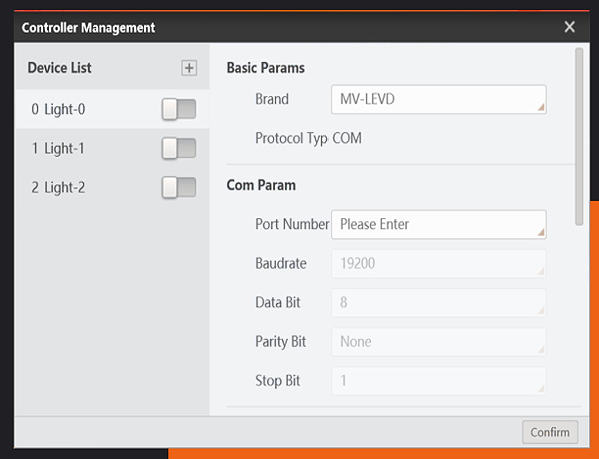Screen dimensions: 599x459
Task: Close the Controller Management dialog
Action: pyautogui.click(x=569, y=27)
